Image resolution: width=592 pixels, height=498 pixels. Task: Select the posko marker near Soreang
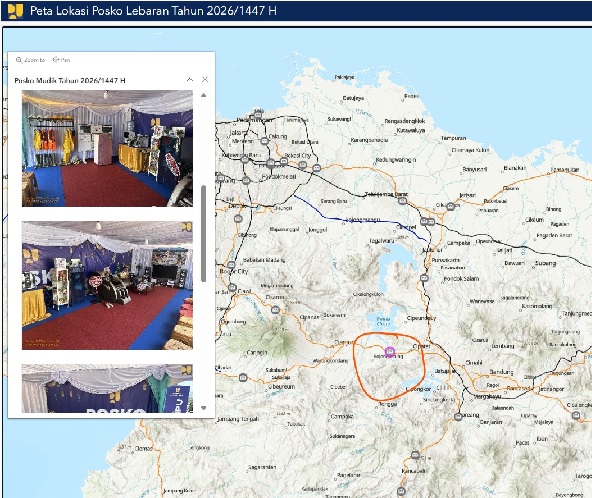[458, 416]
